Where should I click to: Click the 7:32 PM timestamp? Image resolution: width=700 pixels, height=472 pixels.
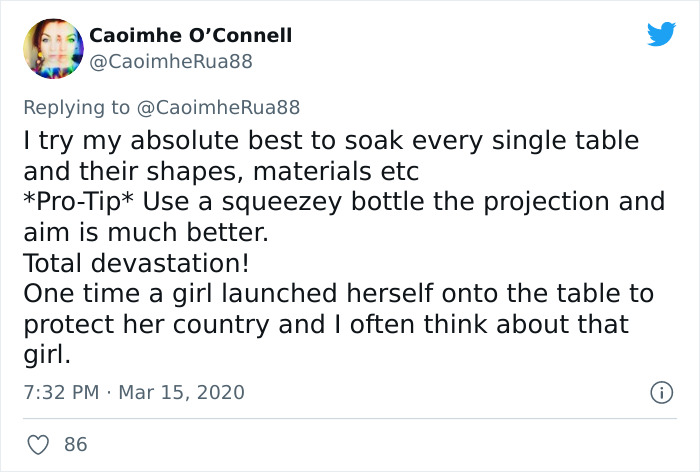pos(59,392)
